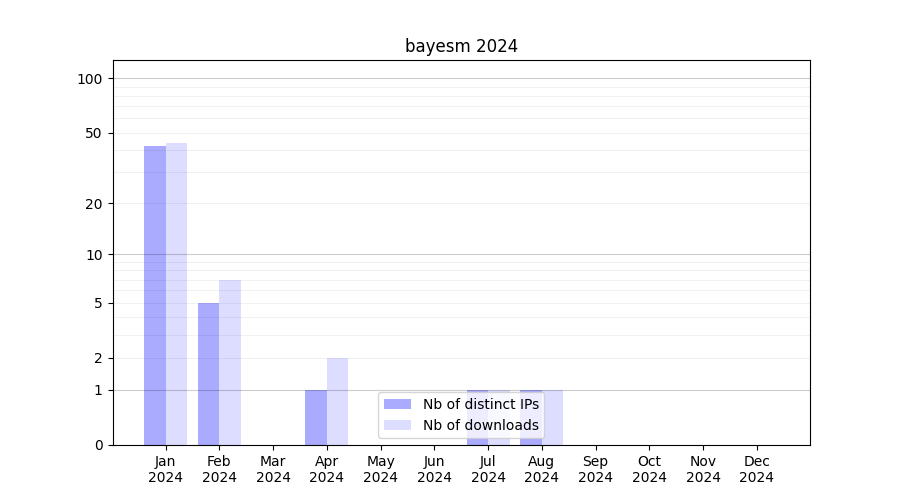Click the 'Mar 2024' x-axis label
Viewport: 900px width, 500px height.
point(273,469)
